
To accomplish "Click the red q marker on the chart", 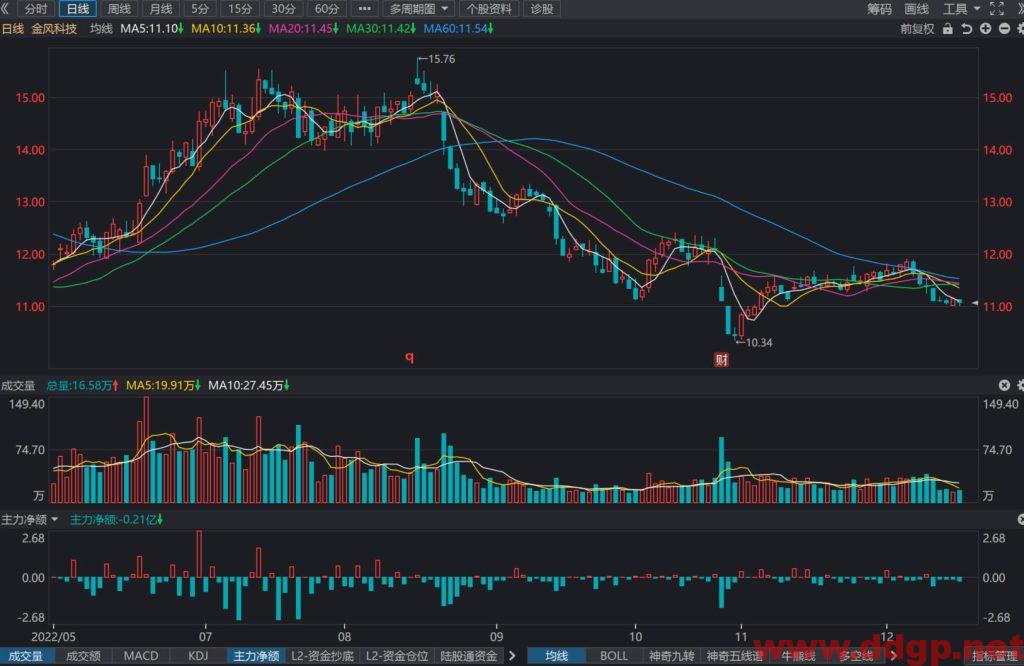I will (x=409, y=357).
